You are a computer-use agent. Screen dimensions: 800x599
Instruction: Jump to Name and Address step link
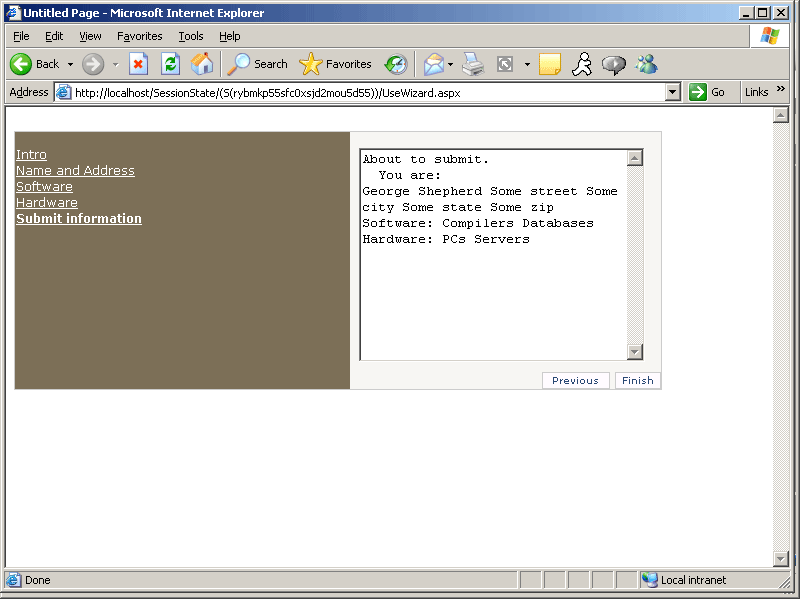click(x=75, y=171)
